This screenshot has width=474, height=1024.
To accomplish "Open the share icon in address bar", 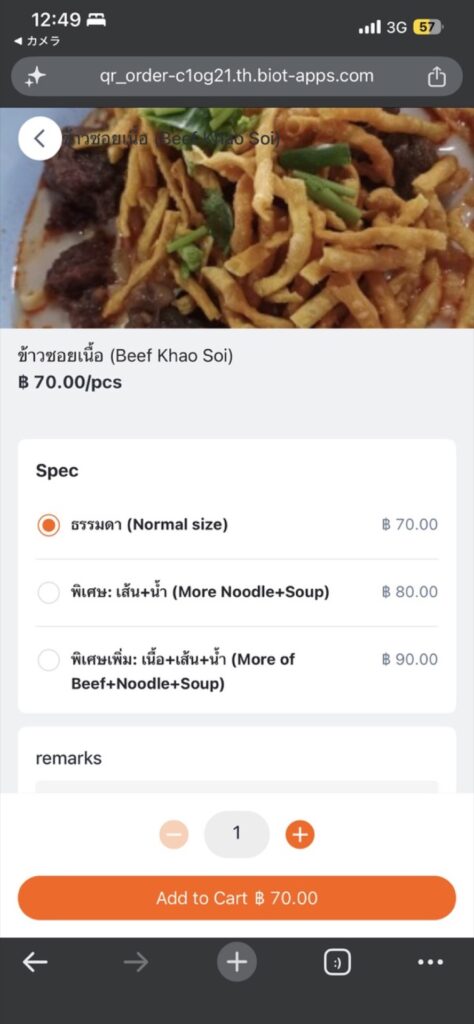I will [x=436, y=77].
